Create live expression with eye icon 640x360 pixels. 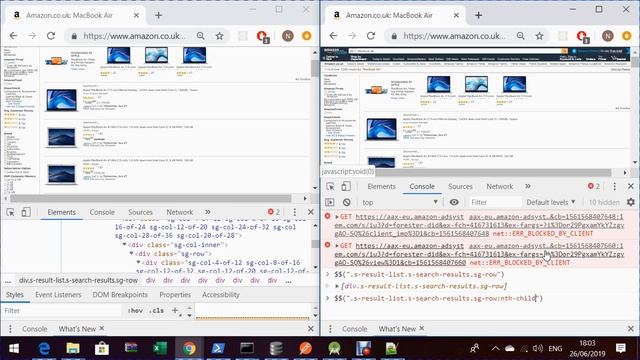(454, 202)
